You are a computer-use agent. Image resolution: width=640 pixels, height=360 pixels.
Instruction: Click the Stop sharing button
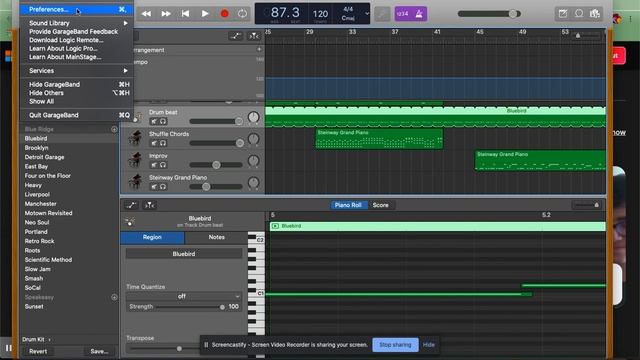tap(395, 344)
